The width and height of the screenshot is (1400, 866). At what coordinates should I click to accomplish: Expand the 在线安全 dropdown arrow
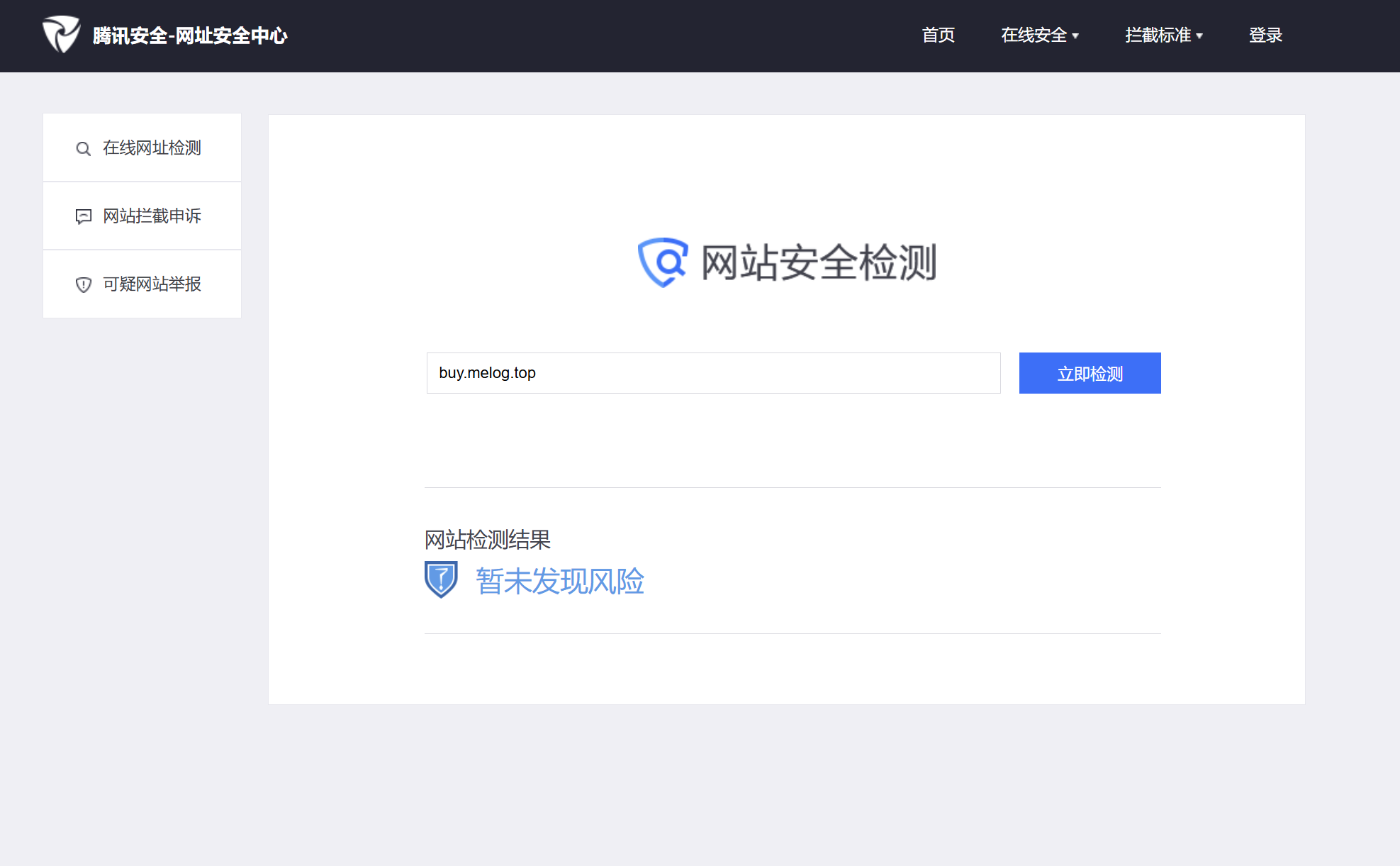[x=1075, y=36]
